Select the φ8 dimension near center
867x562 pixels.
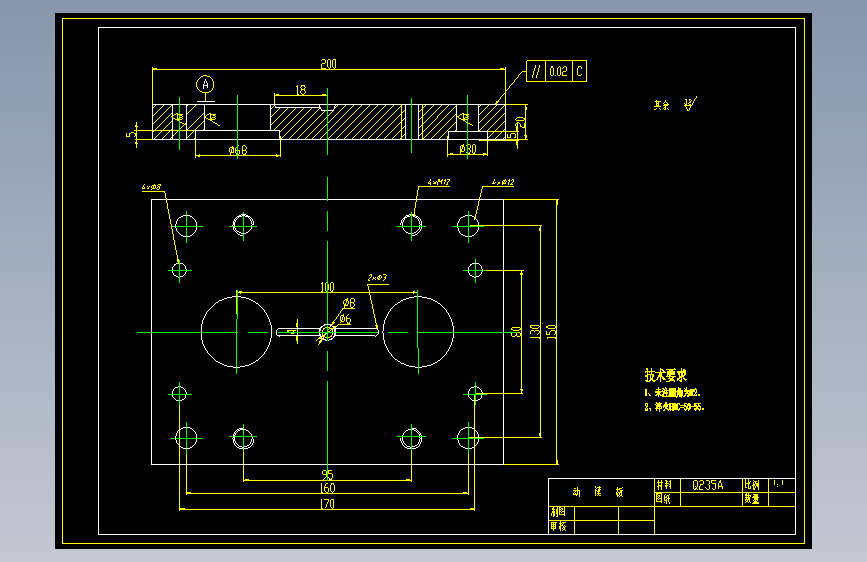click(349, 303)
